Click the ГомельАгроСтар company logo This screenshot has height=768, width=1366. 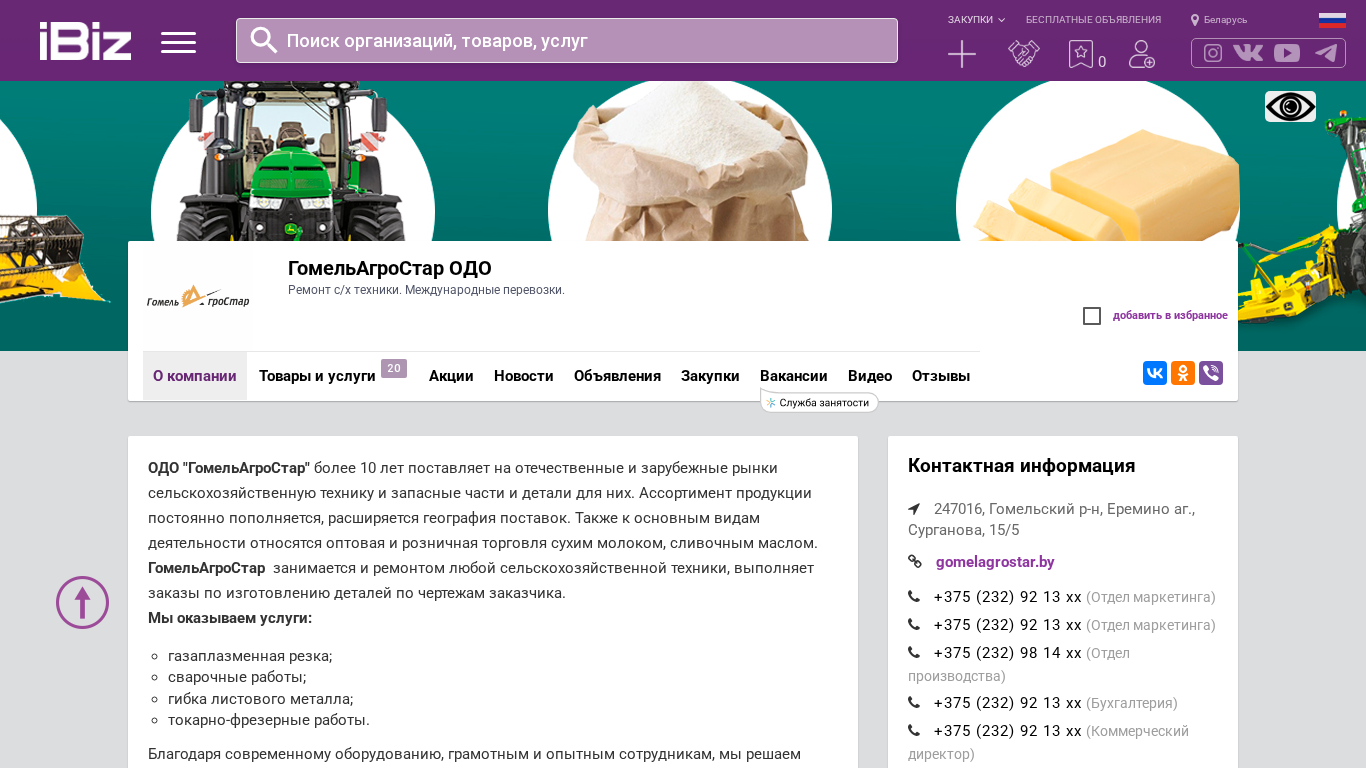[x=198, y=297]
